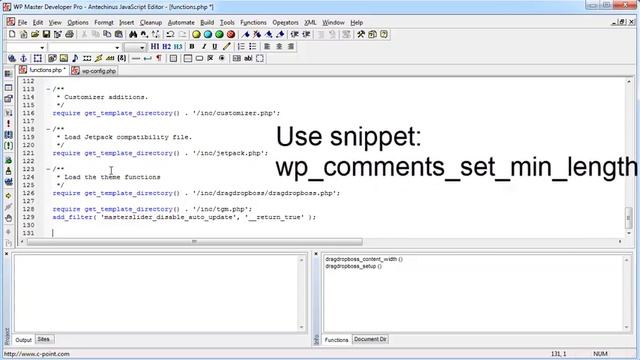Viewport: 640px width, 360px height.
Task: Click the pencil highlight icon
Action: point(227,47)
